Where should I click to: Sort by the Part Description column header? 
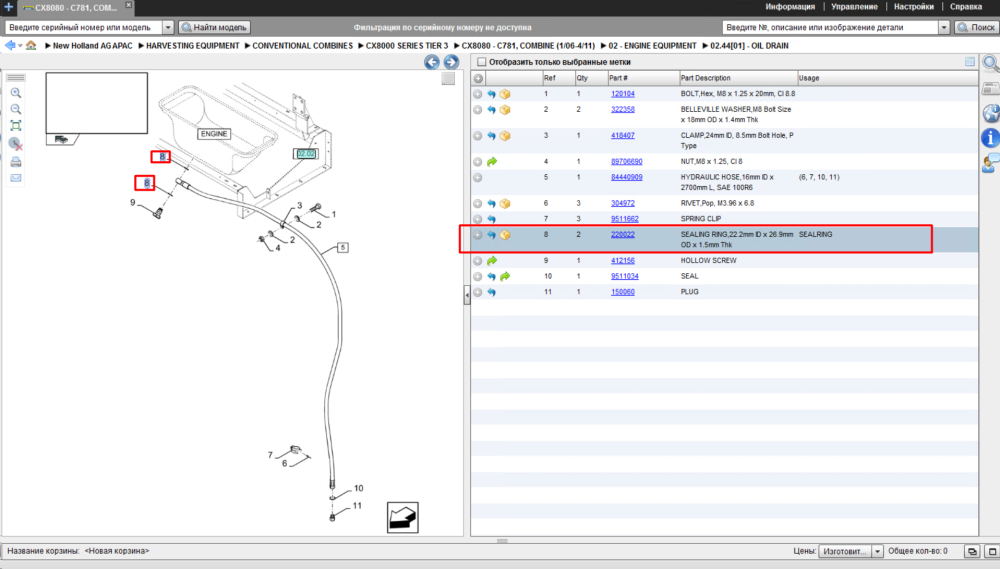pos(738,78)
